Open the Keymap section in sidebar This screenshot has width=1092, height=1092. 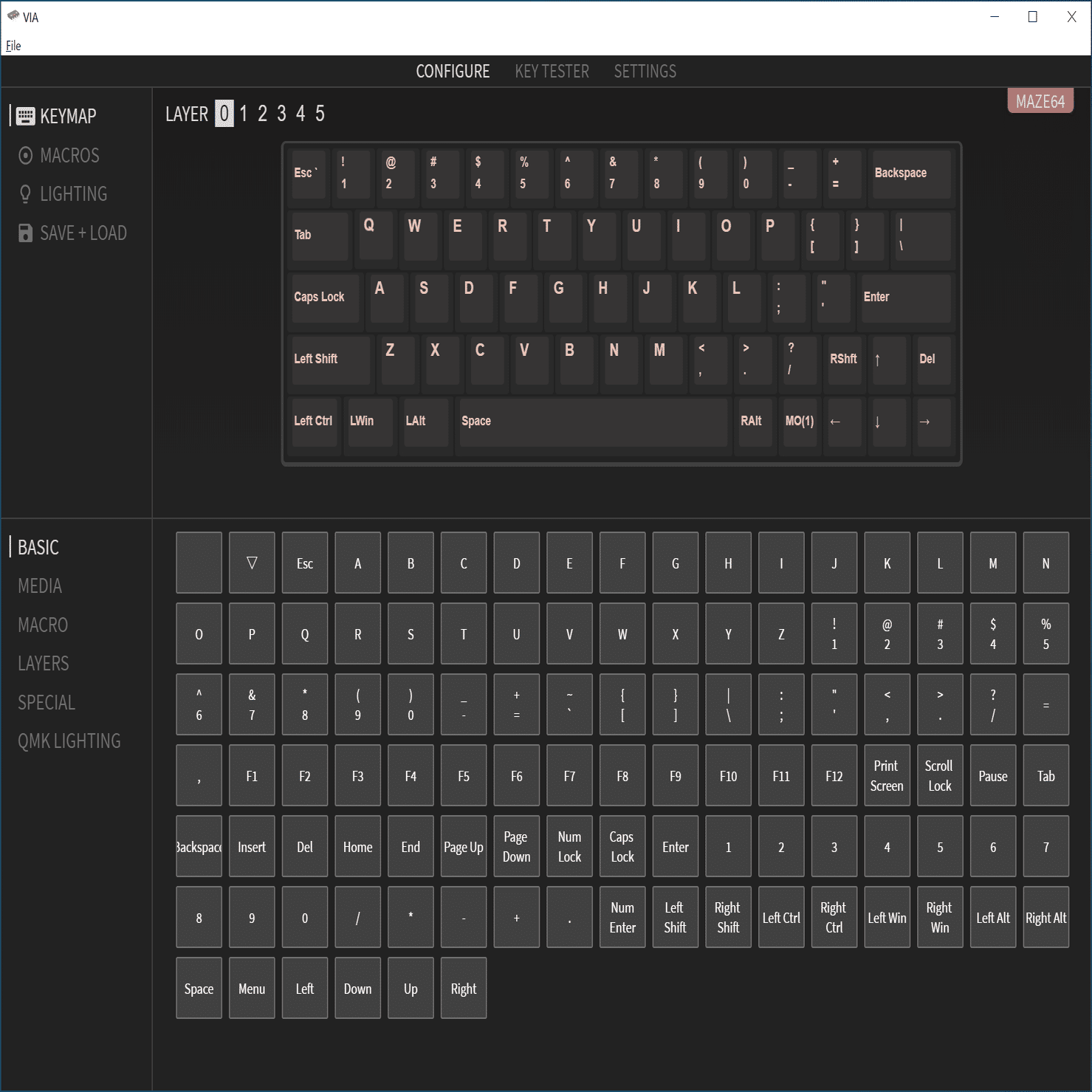click(x=57, y=116)
